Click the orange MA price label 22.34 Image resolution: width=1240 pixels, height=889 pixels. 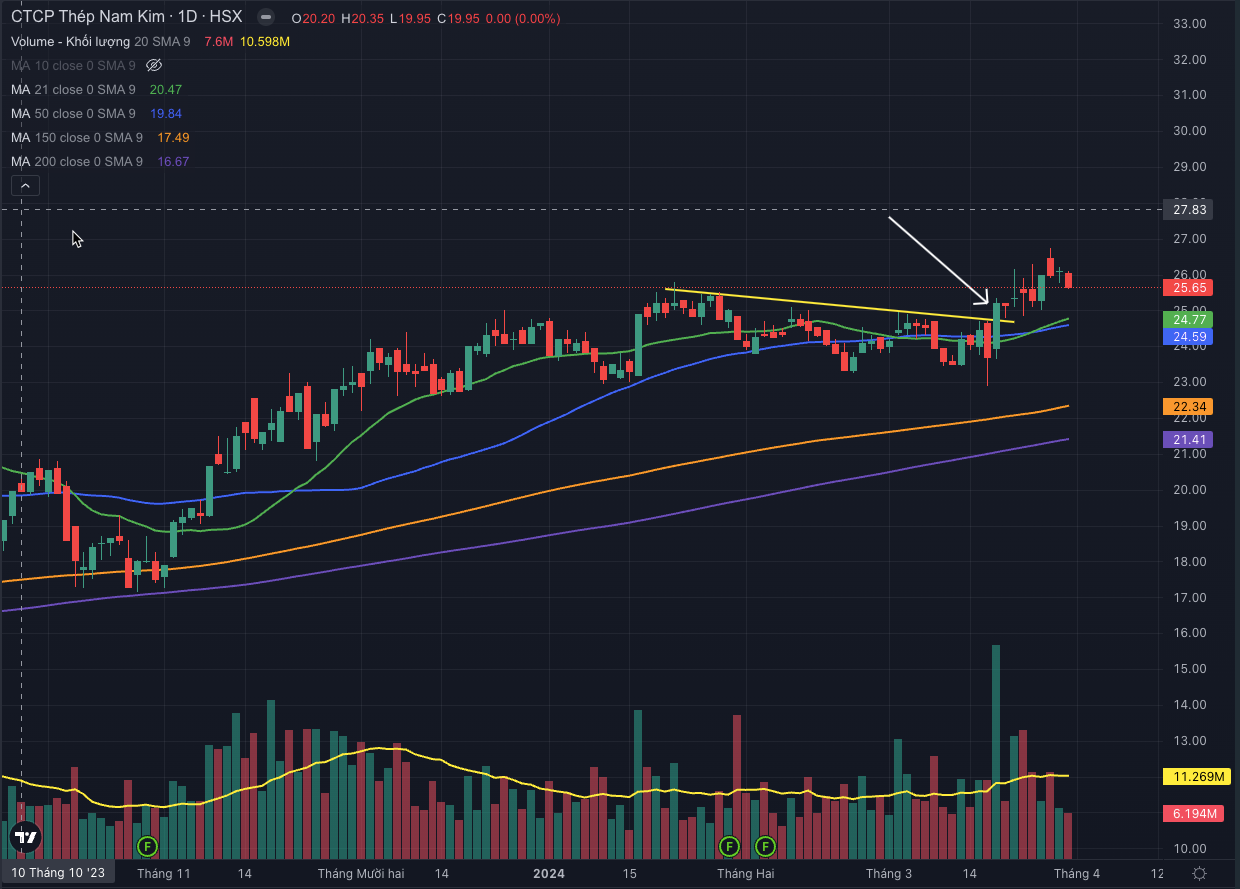[1189, 406]
